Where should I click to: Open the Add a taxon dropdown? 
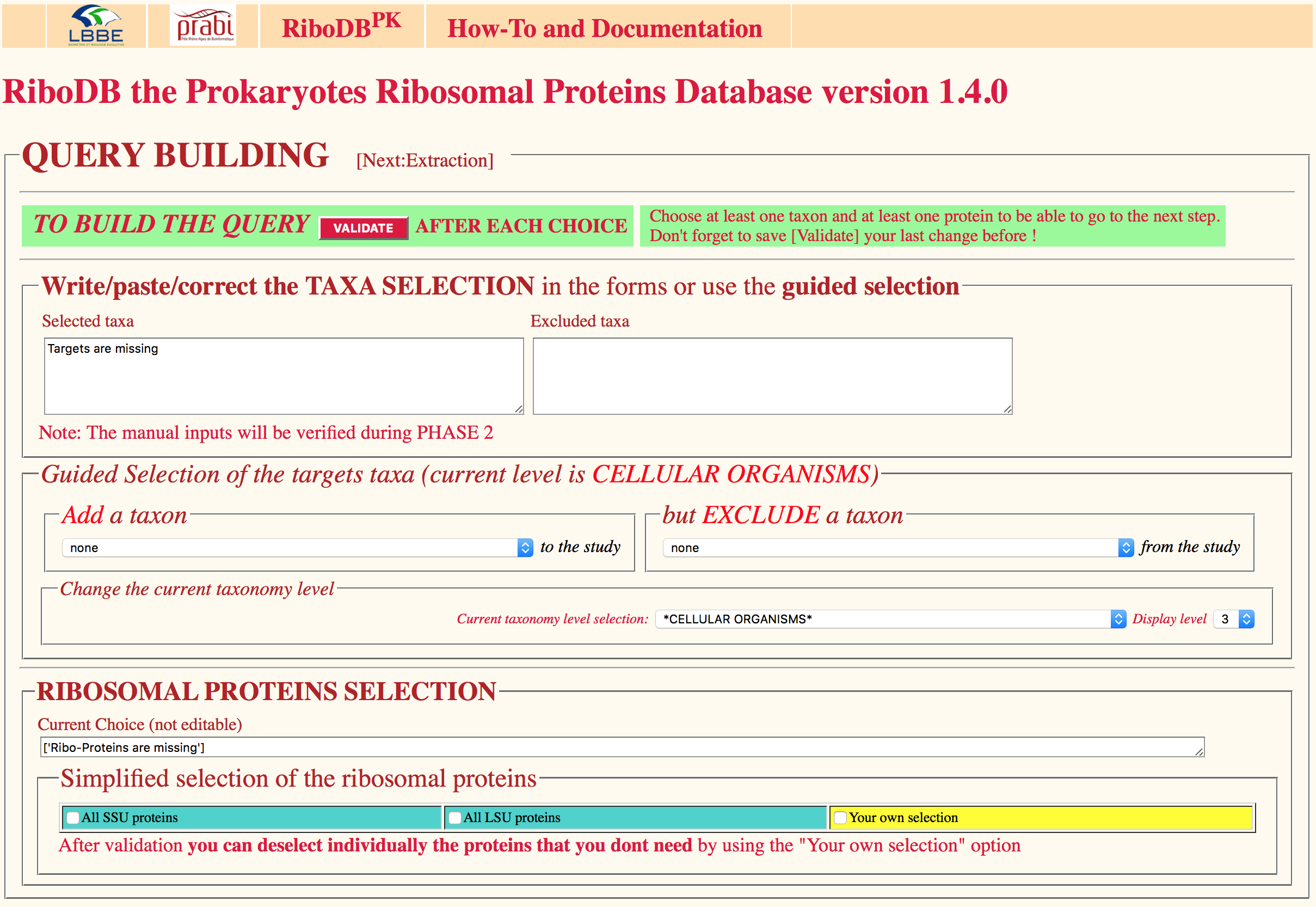click(x=297, y=547)
